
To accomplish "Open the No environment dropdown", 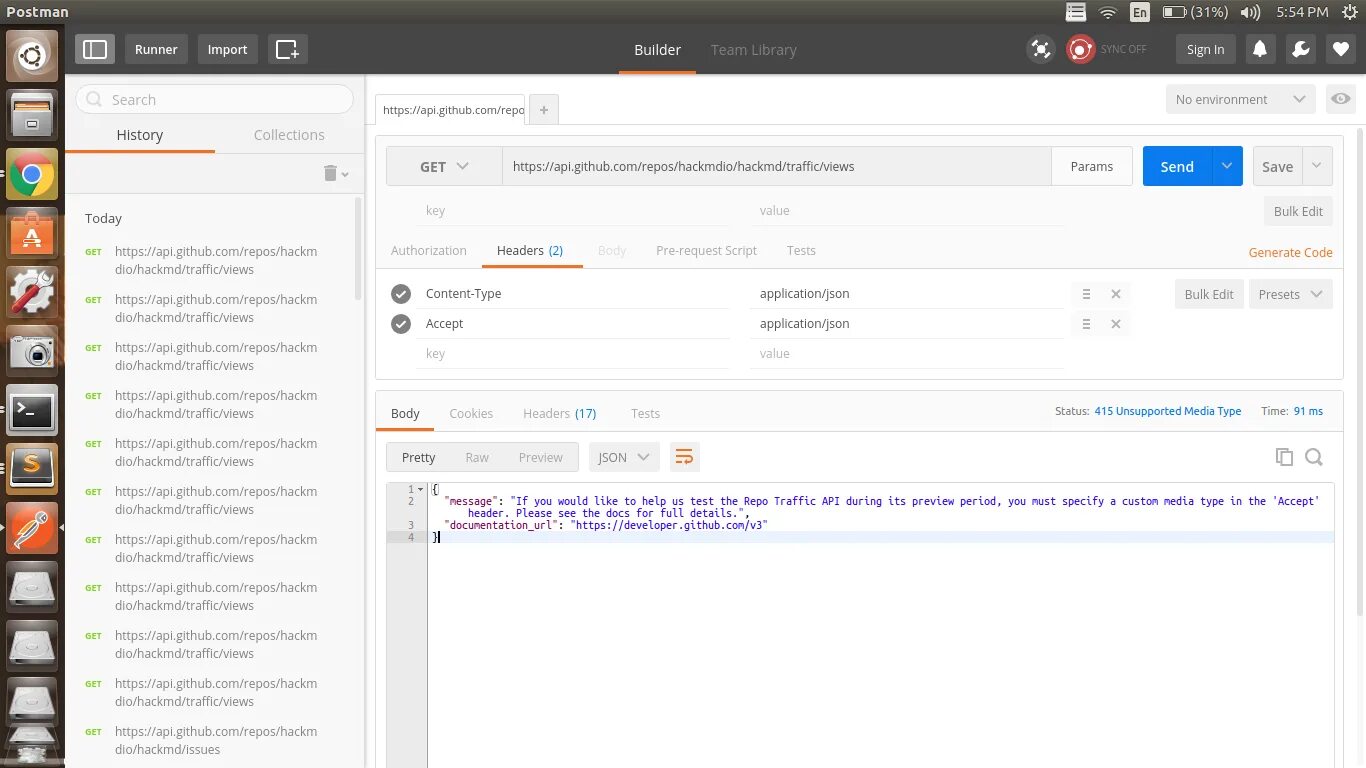I will point(1240,99).
